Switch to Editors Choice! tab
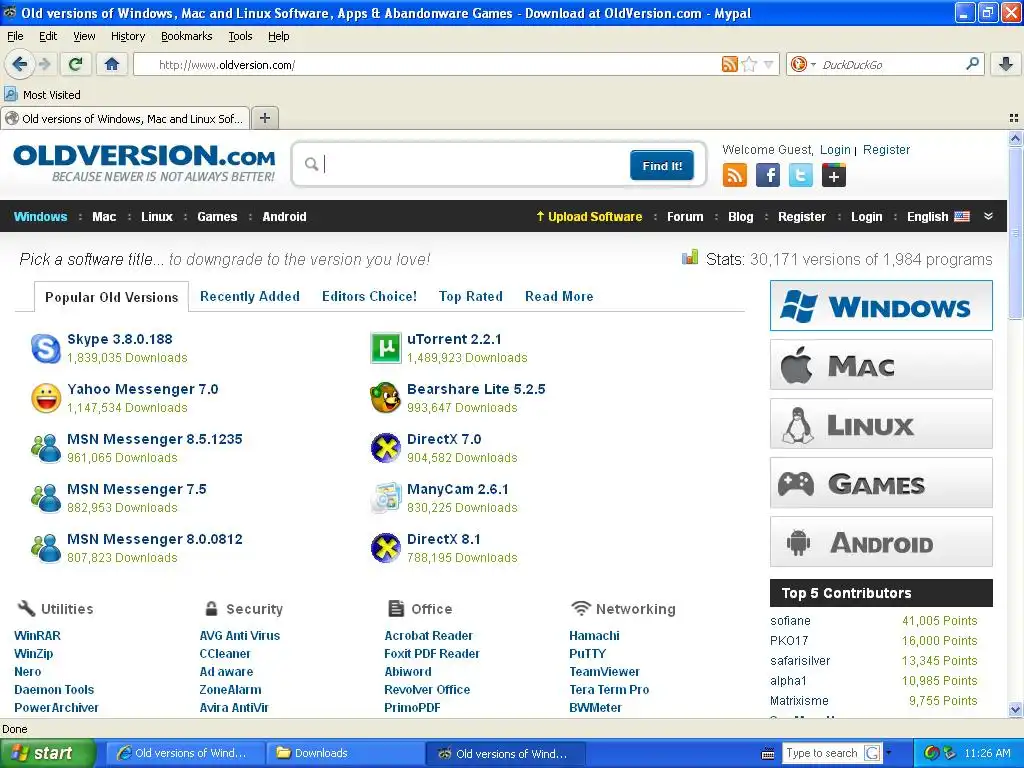This screenshot has height=768, width=1024. (369, 296)
